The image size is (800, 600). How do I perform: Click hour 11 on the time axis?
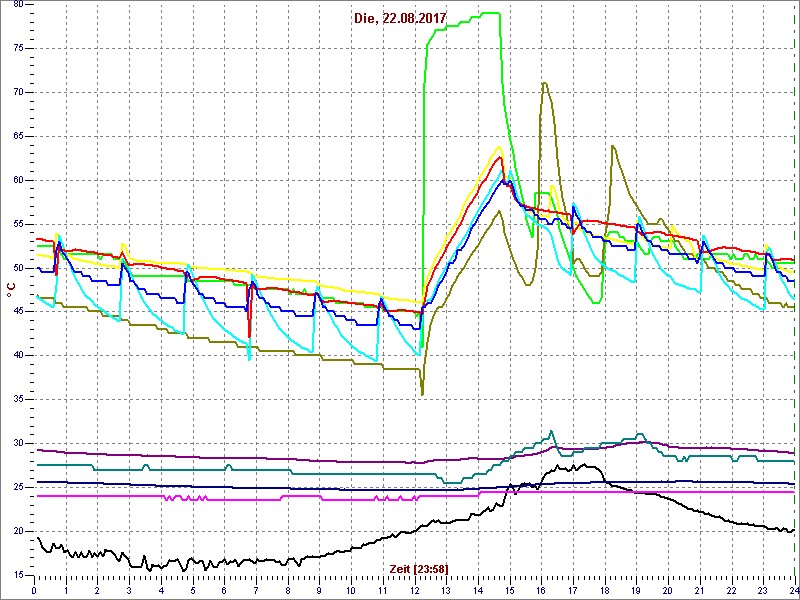coord(383,588)
